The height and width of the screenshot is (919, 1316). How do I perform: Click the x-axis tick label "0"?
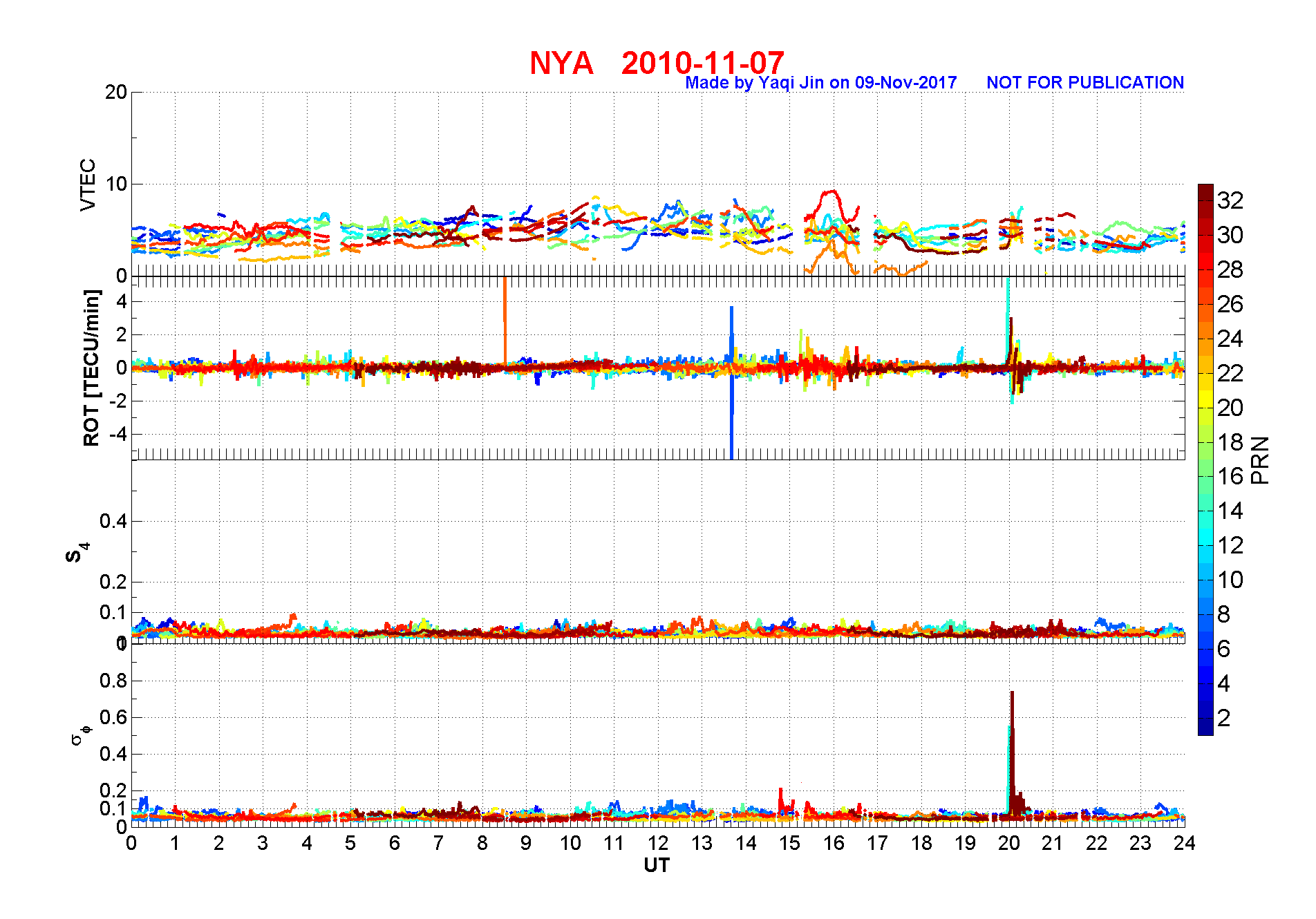pyautogui.click(x=131, y=843)
